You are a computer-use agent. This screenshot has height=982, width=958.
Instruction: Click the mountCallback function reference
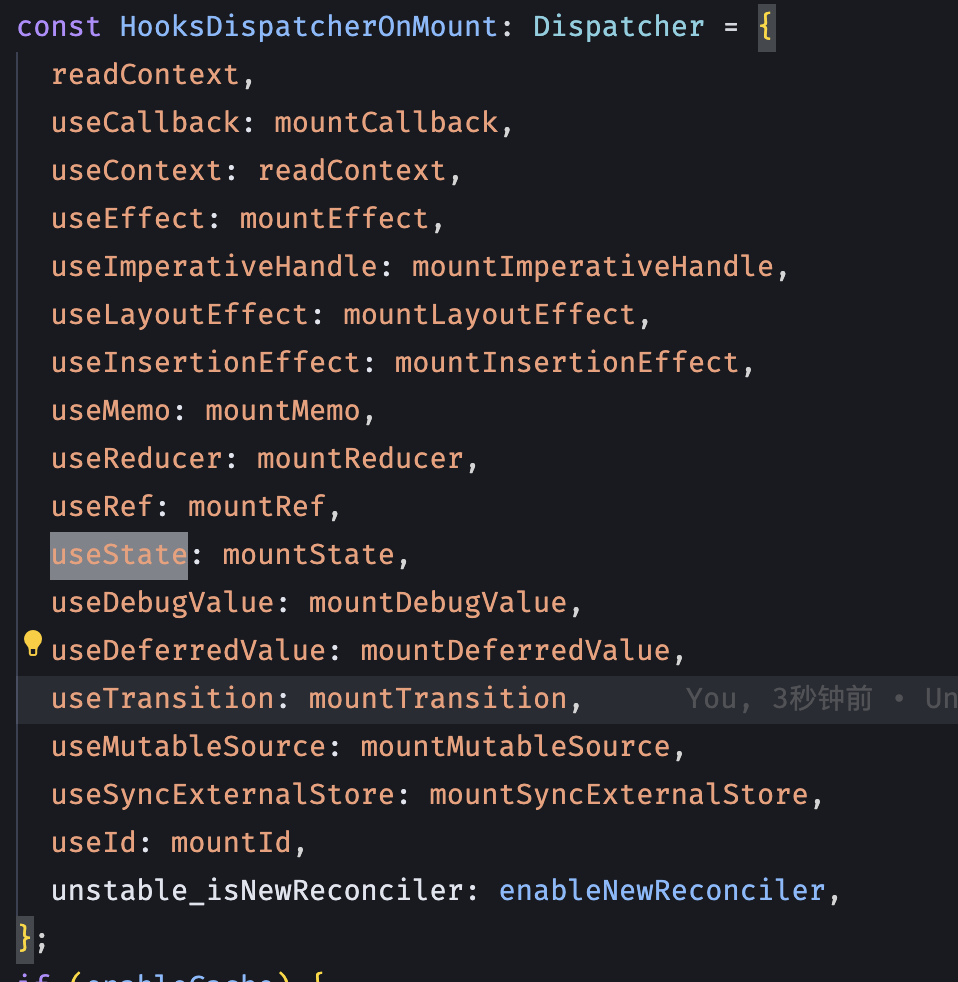[386, 123]
